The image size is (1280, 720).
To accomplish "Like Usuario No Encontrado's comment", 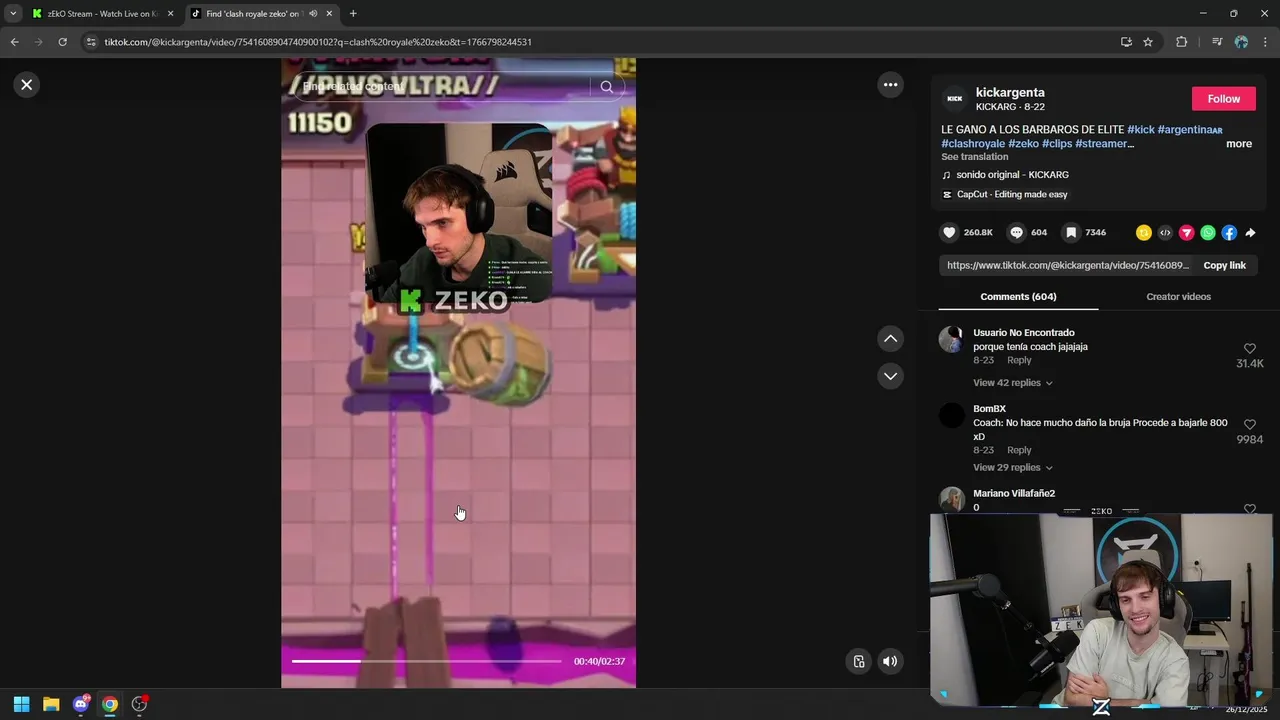I will [1249, 348].
